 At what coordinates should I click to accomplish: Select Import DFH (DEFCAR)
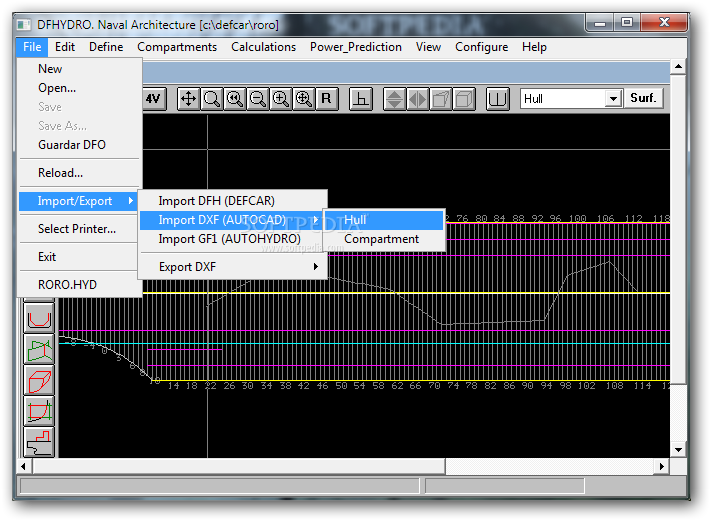click(233, 201)
